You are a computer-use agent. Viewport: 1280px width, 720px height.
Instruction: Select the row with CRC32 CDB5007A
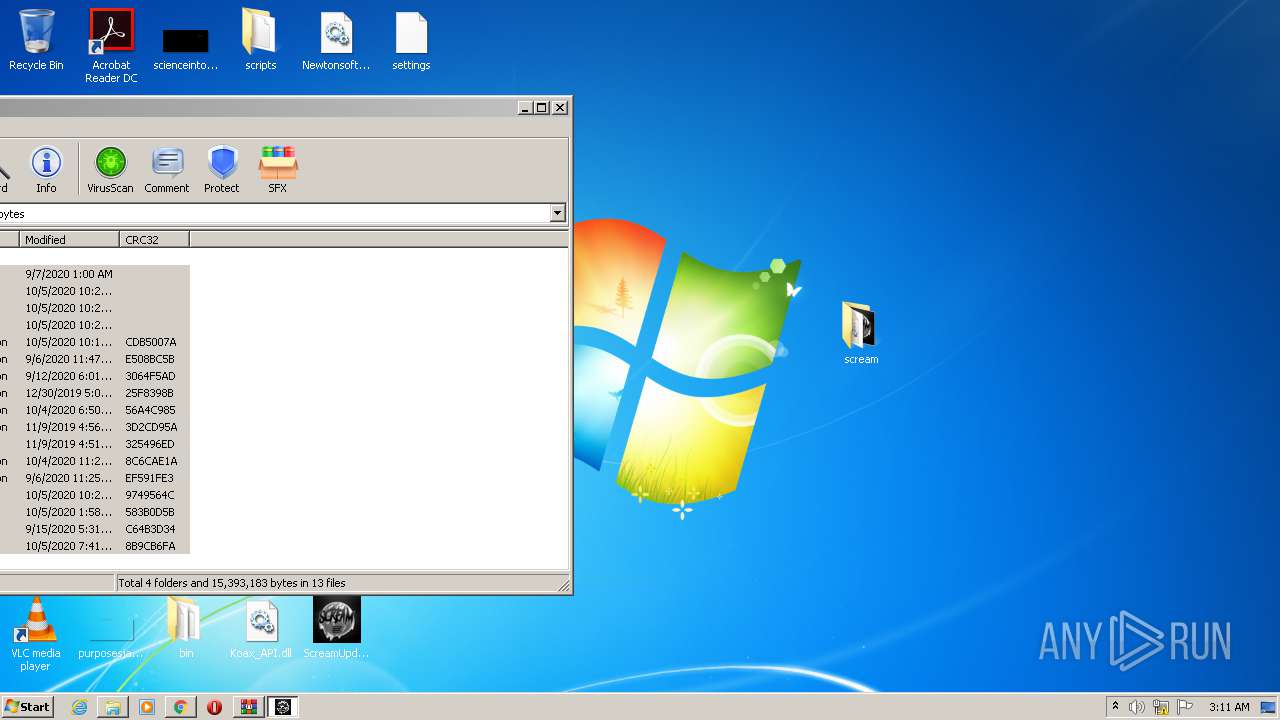(95, 342)
